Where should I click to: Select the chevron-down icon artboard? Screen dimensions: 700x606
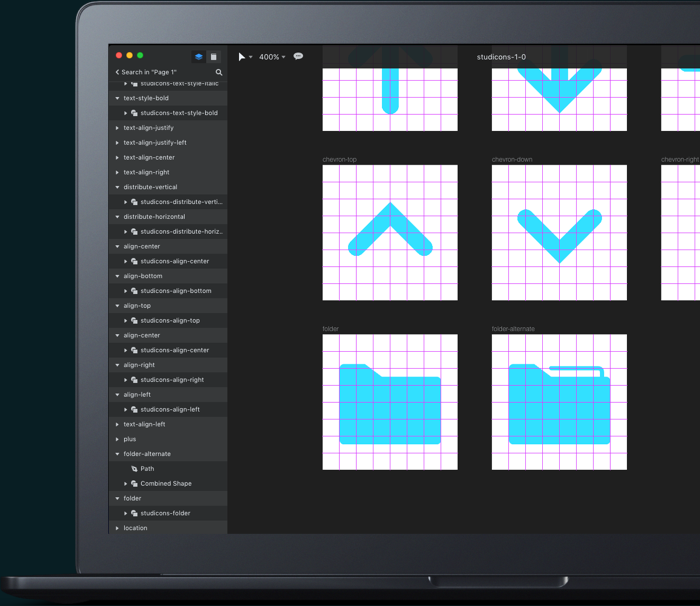click(x=559, y=233)
